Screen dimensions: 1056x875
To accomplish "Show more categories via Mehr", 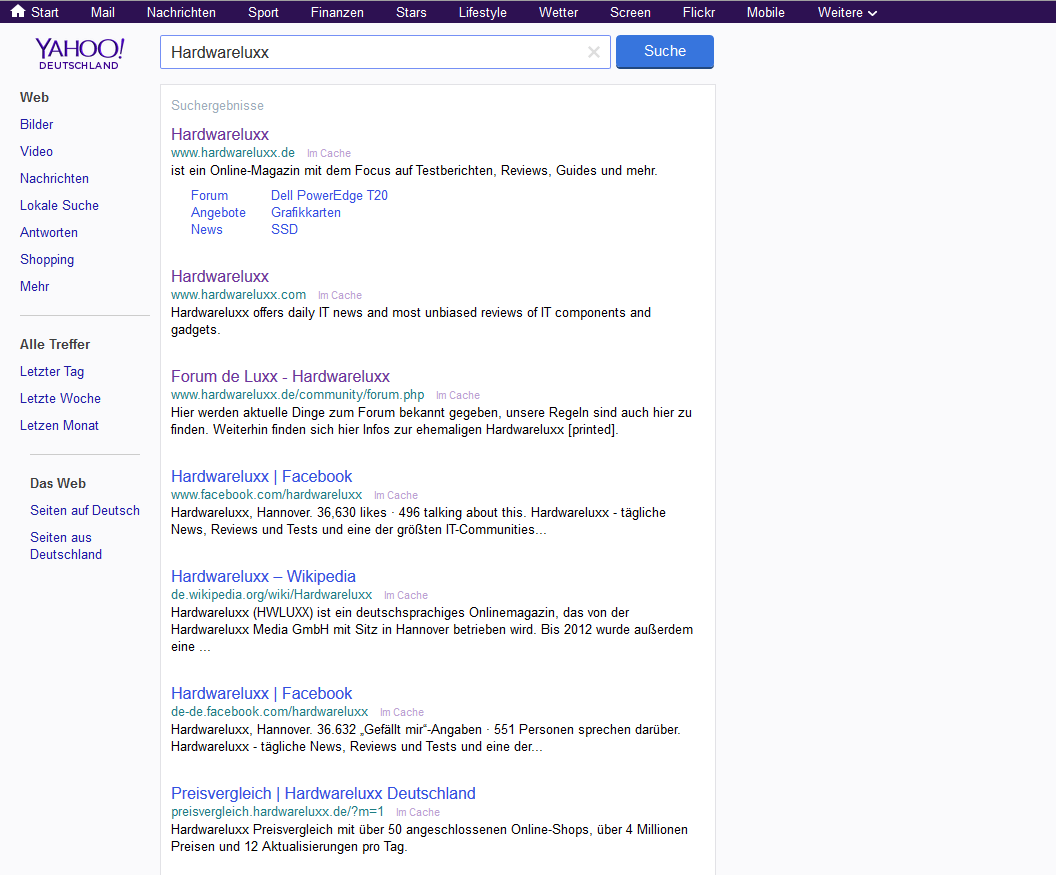I will click(x=34, y=286).
